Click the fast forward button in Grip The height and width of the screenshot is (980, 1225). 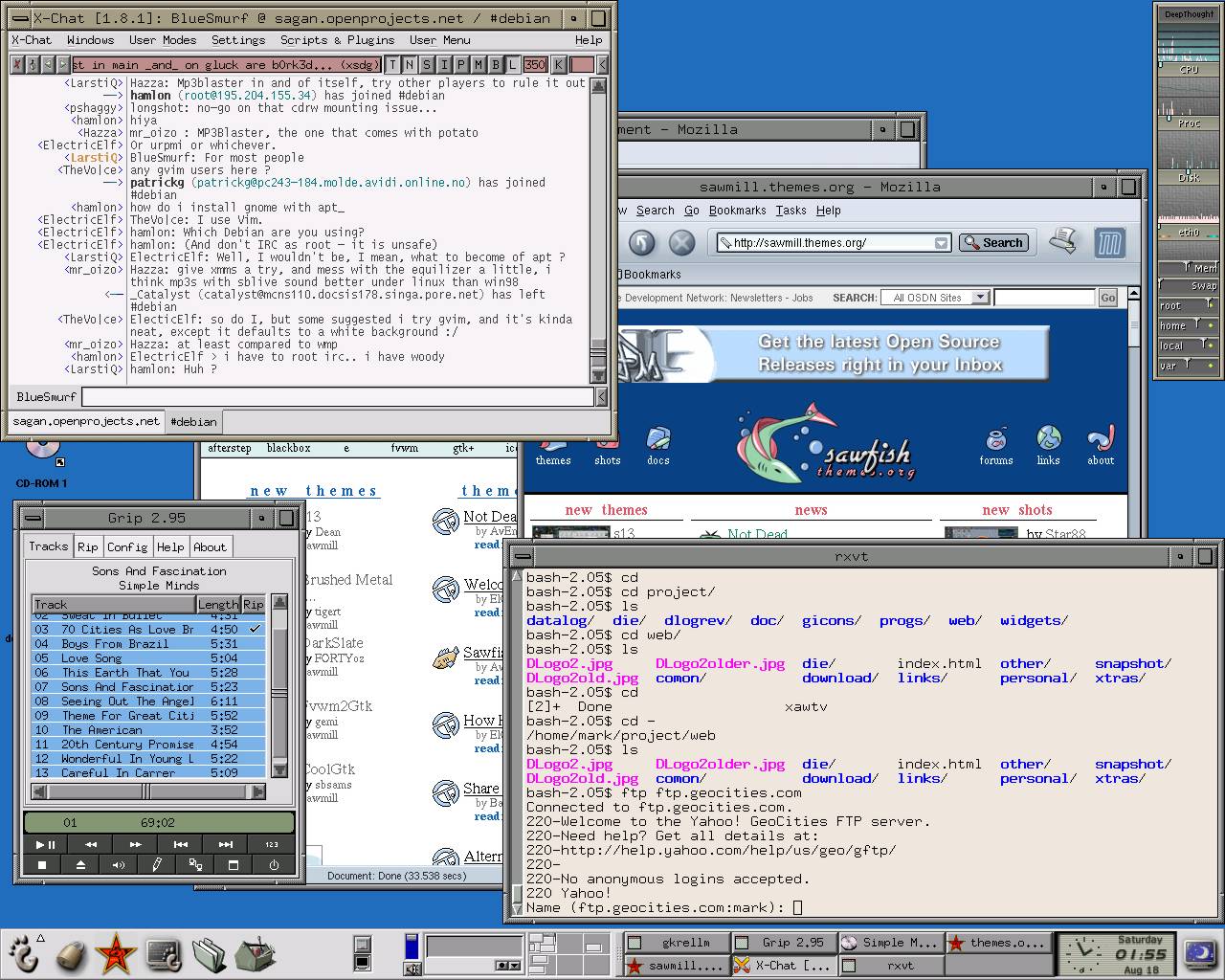pyautogui.click(x=136, y=844)
